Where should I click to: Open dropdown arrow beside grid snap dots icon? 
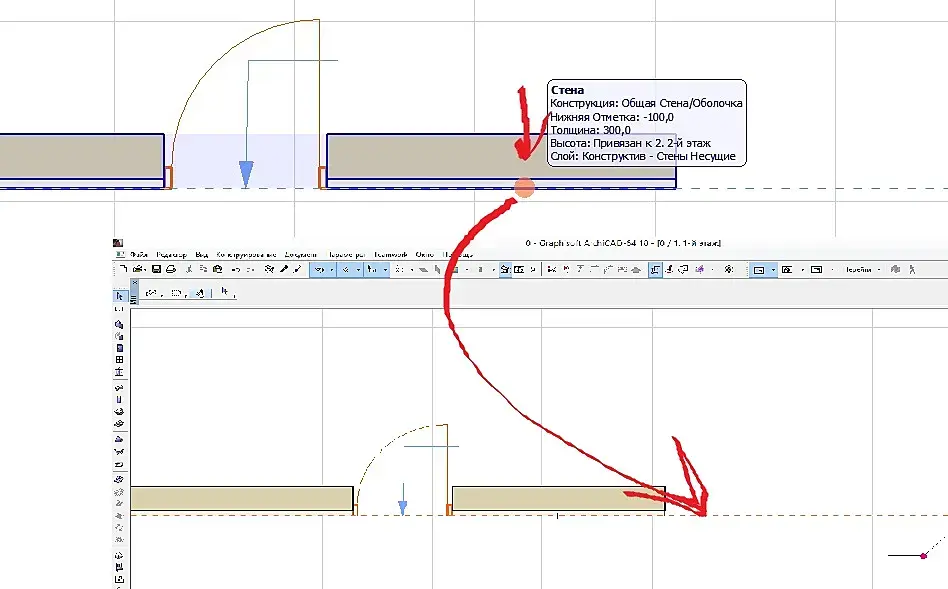tap(412, 270)
